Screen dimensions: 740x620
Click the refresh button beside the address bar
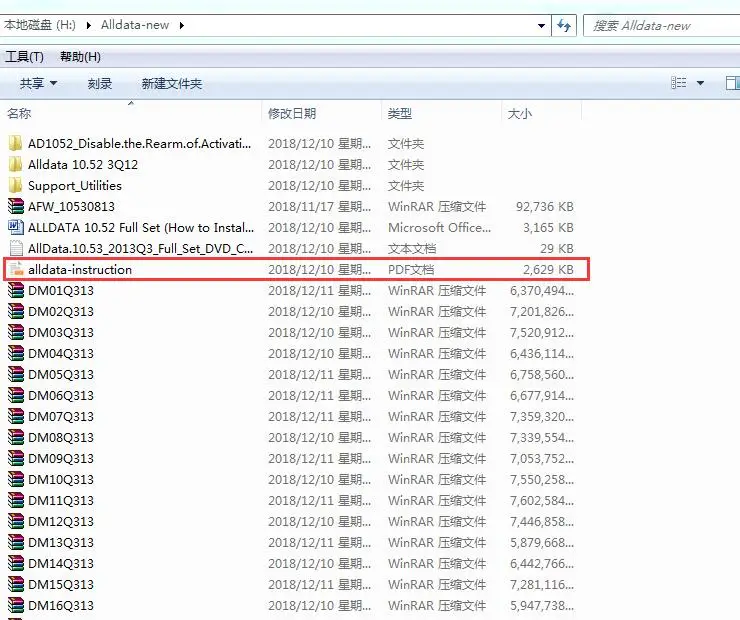pos(564,25)
